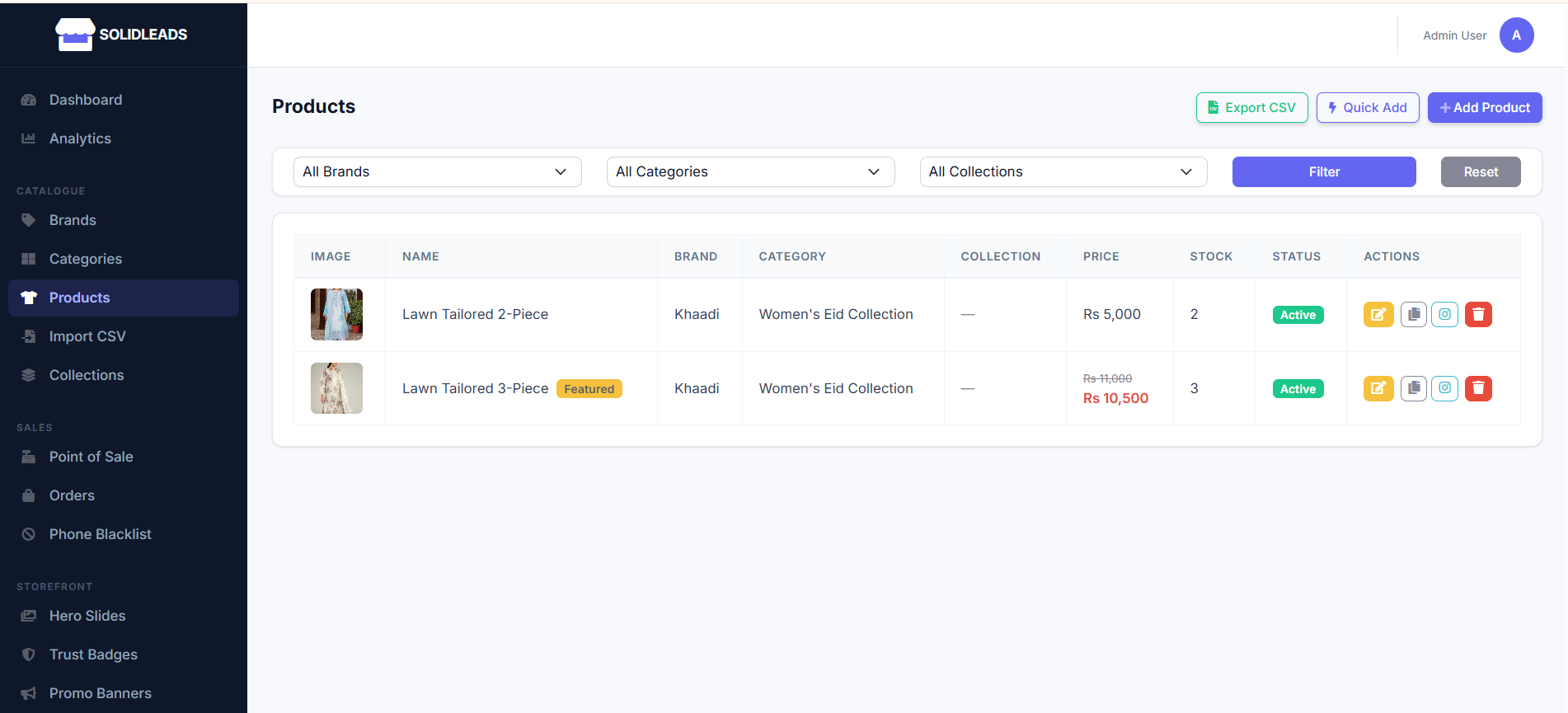Edit the Lawn Tailored 3-Piece product
The height and width of the screenshot is (713, 1568).
click(x=1378, y=388)
